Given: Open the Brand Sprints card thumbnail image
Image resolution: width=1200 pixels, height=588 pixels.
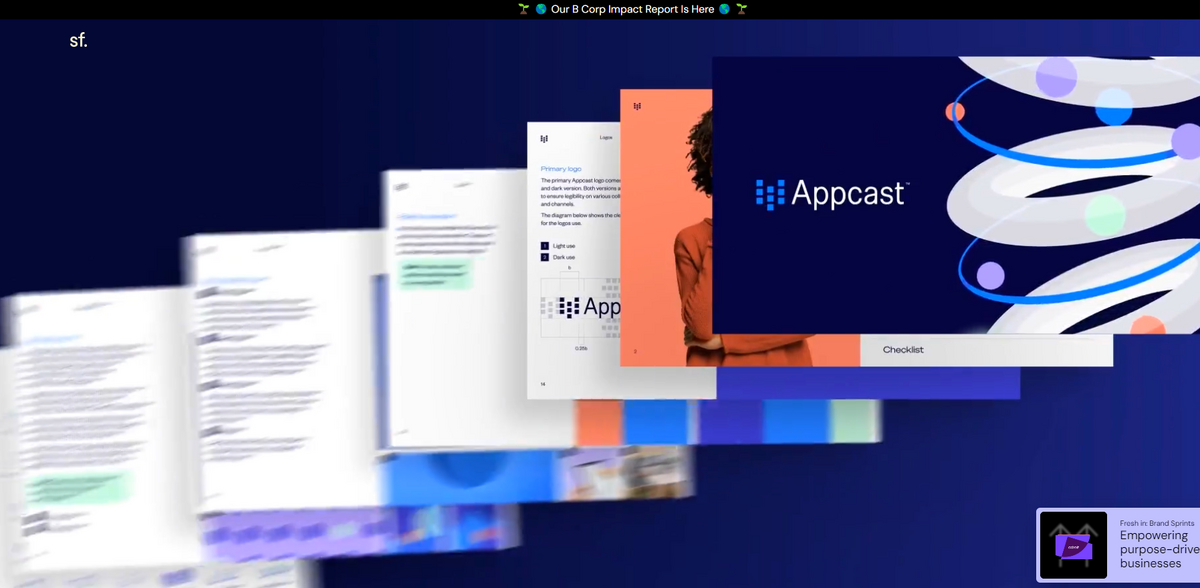Looking at the screenshot, I should (x=1073, y=545).
